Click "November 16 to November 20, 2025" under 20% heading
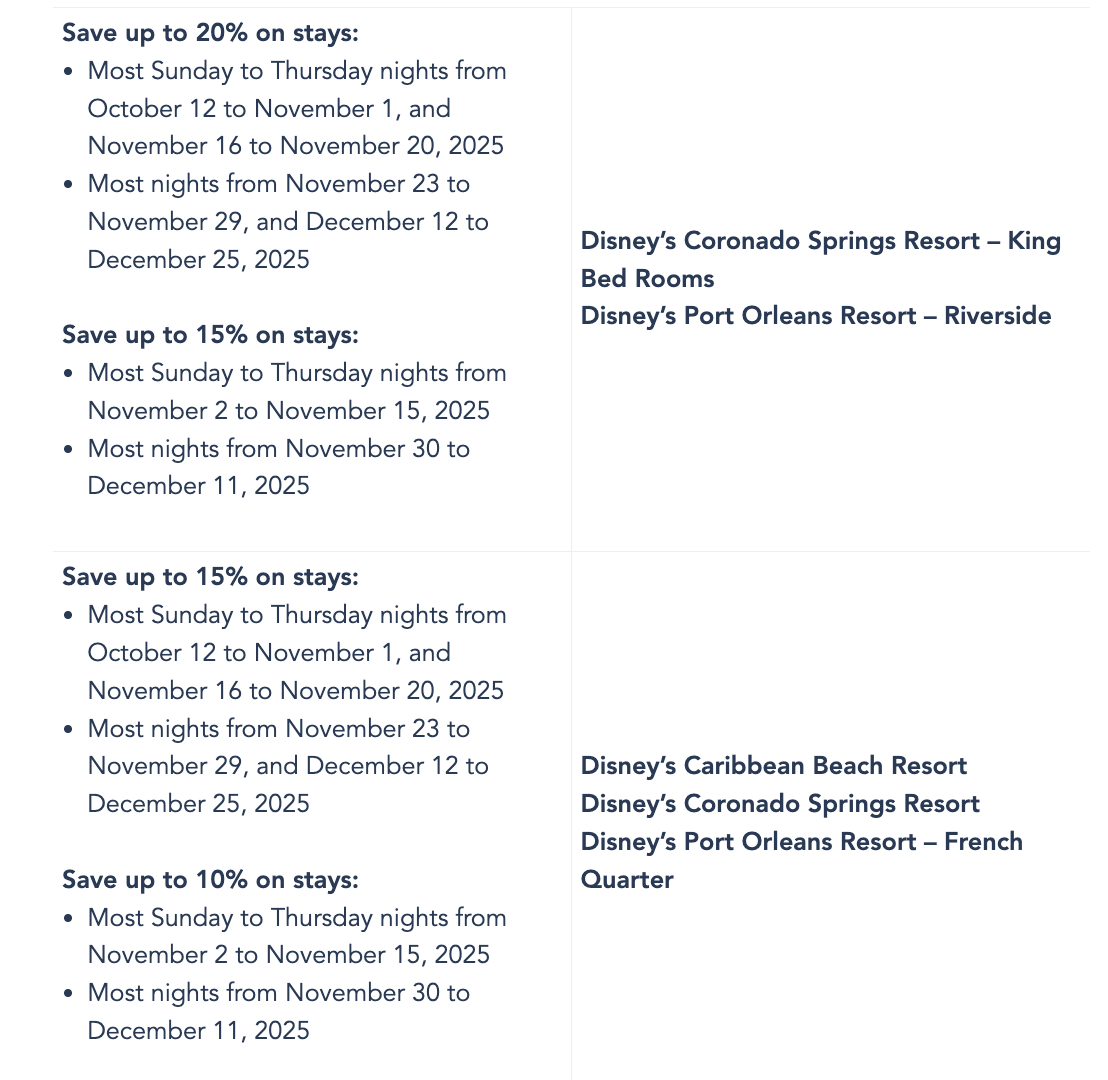This screenshot has height=1080, width=1108. point(296,146)
